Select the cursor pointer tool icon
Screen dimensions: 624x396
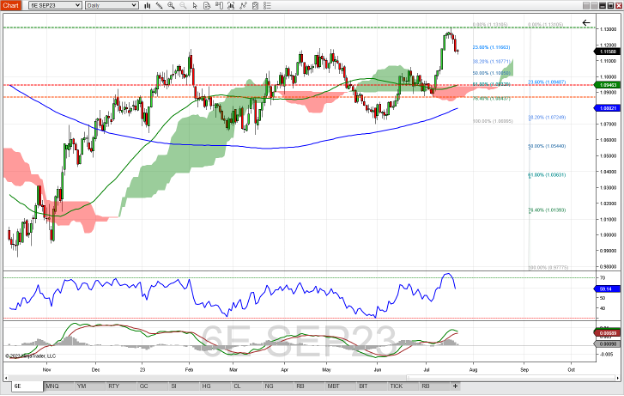click(x=195, y=6)
